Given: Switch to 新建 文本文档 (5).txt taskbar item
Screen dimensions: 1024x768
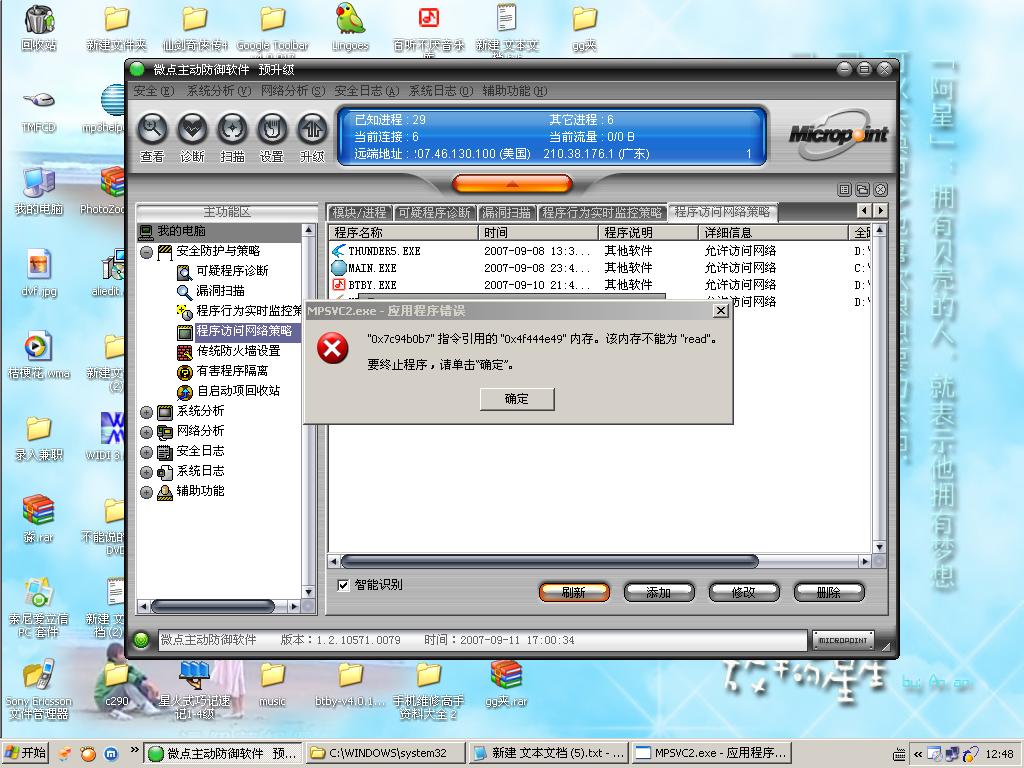Looking at the screenshot, I should tap(549, 753).
